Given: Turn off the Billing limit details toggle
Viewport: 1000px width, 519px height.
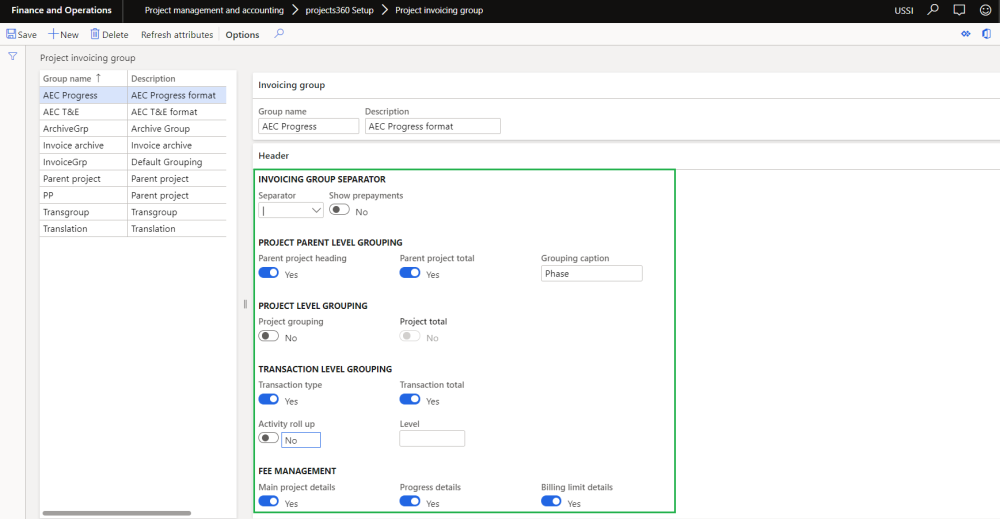Looking at the screenshot, I should tap(551, 501).
